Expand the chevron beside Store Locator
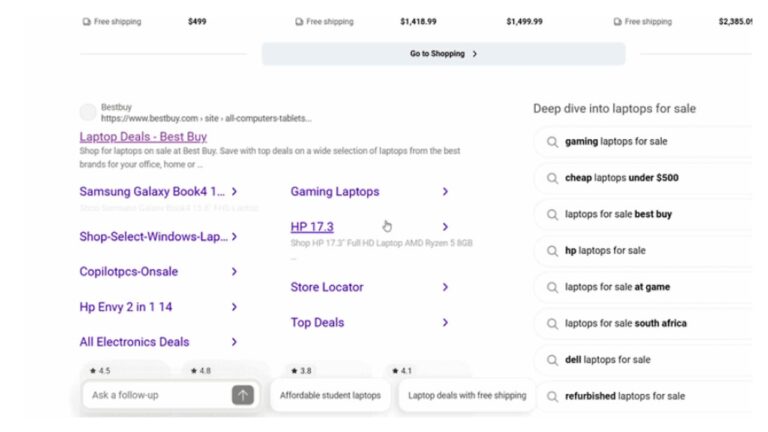This screenshot has width=768, height=432. coord(445,287)
